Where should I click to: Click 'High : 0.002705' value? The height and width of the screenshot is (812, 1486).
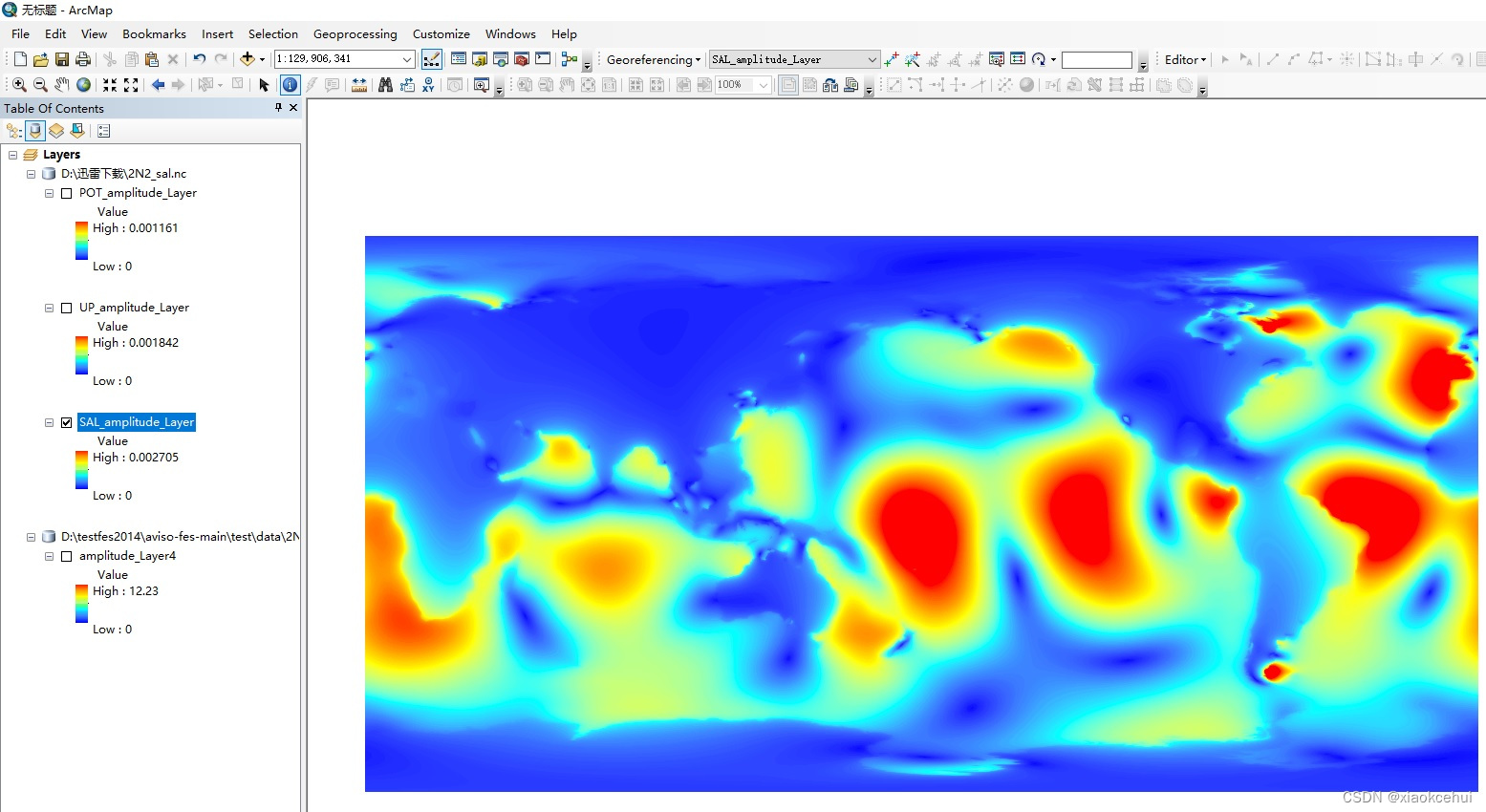coord(136,458)
